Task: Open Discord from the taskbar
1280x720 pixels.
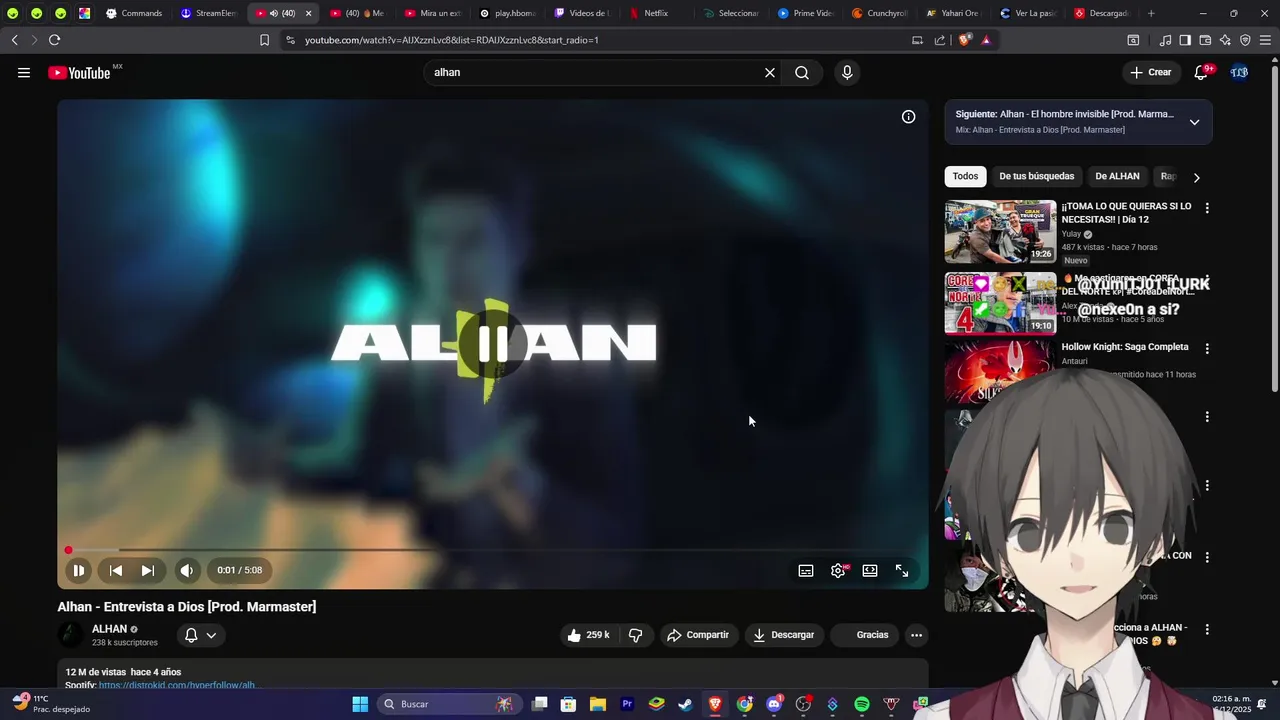Action: pos(774,704)
